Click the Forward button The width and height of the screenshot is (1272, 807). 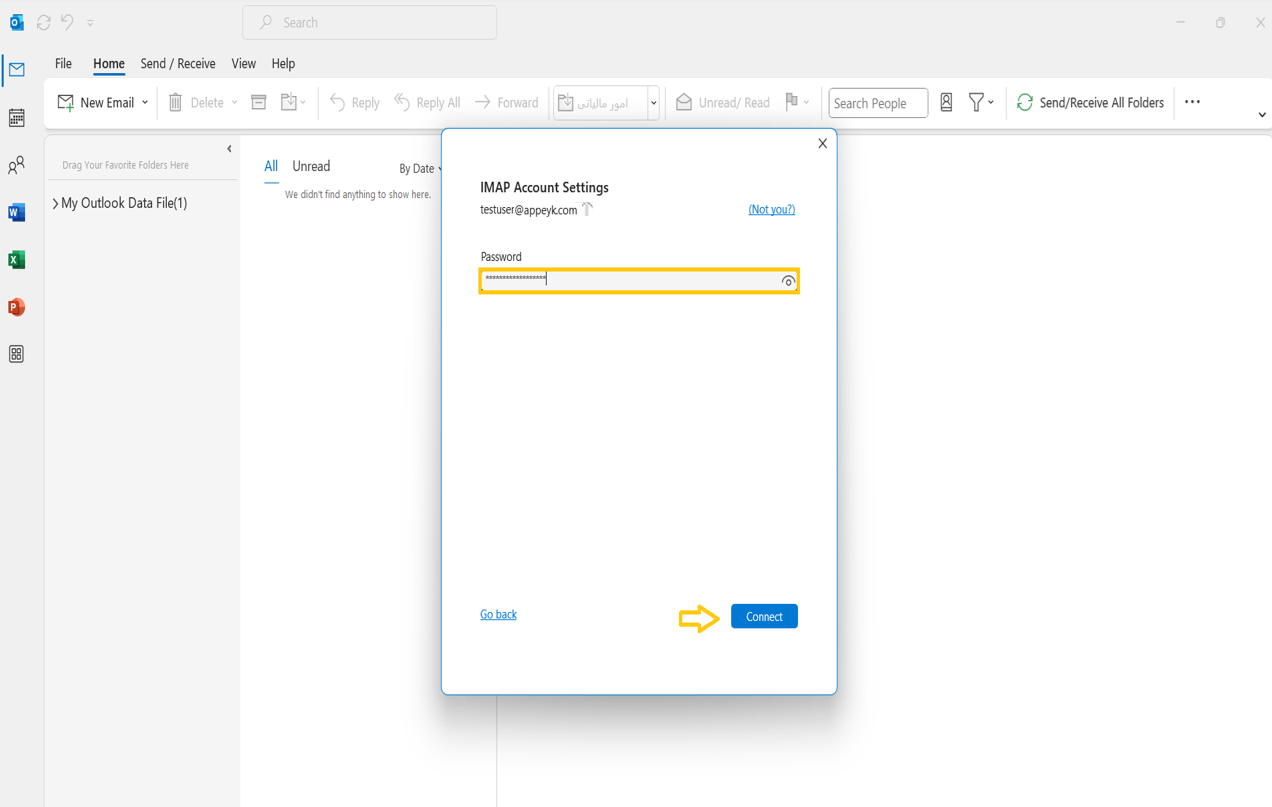(506, 102)
